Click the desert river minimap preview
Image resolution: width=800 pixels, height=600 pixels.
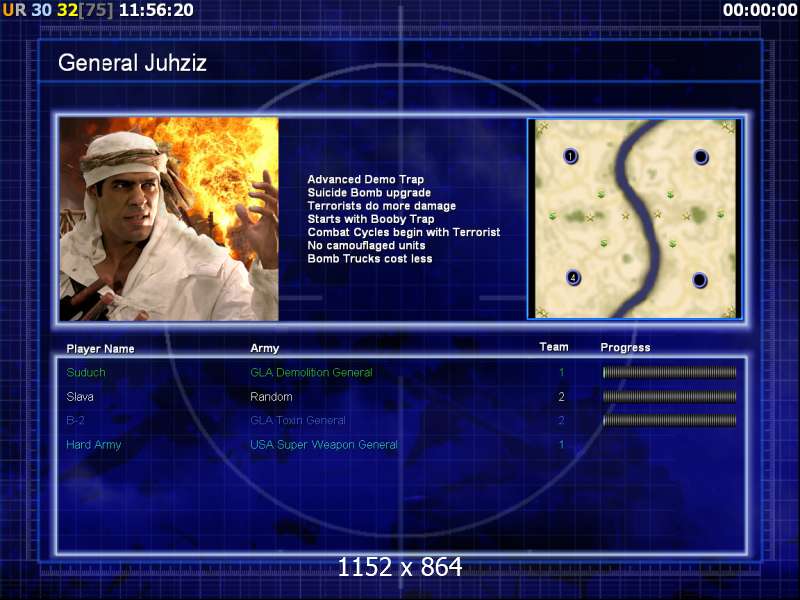[635, 219]
